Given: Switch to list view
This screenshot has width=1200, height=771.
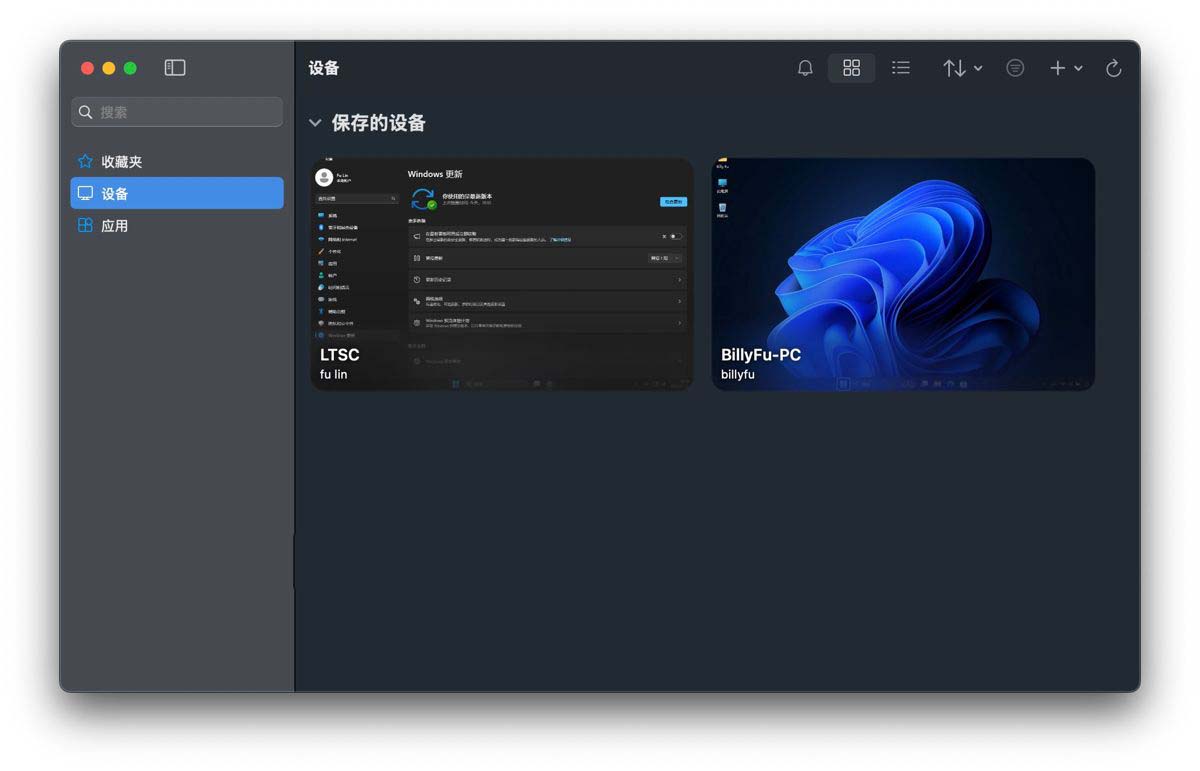Looking at the screenshot, I should coord(901,68).
